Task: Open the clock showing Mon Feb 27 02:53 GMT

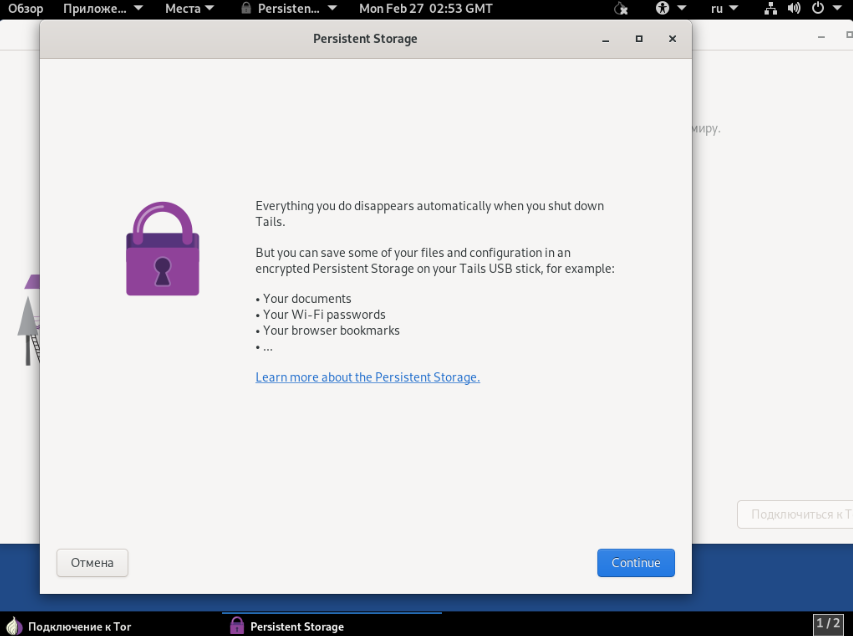Action: point(425,9)
